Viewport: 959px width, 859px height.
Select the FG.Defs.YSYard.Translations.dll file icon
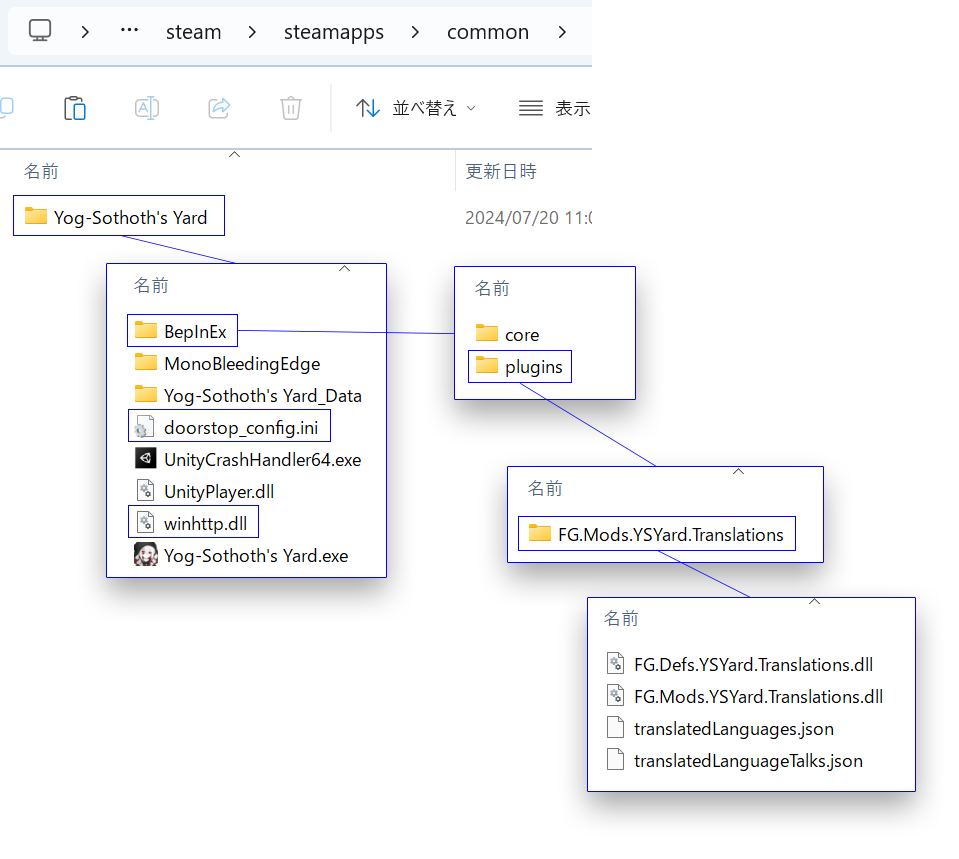coord(615,663)
